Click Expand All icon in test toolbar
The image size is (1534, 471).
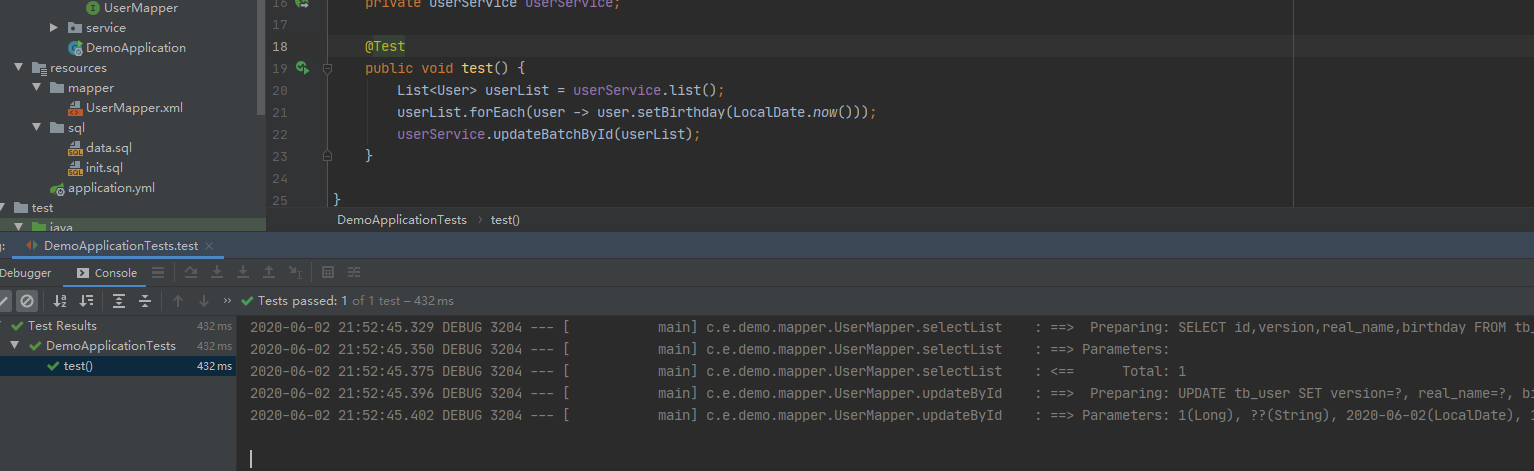point(119,301)
